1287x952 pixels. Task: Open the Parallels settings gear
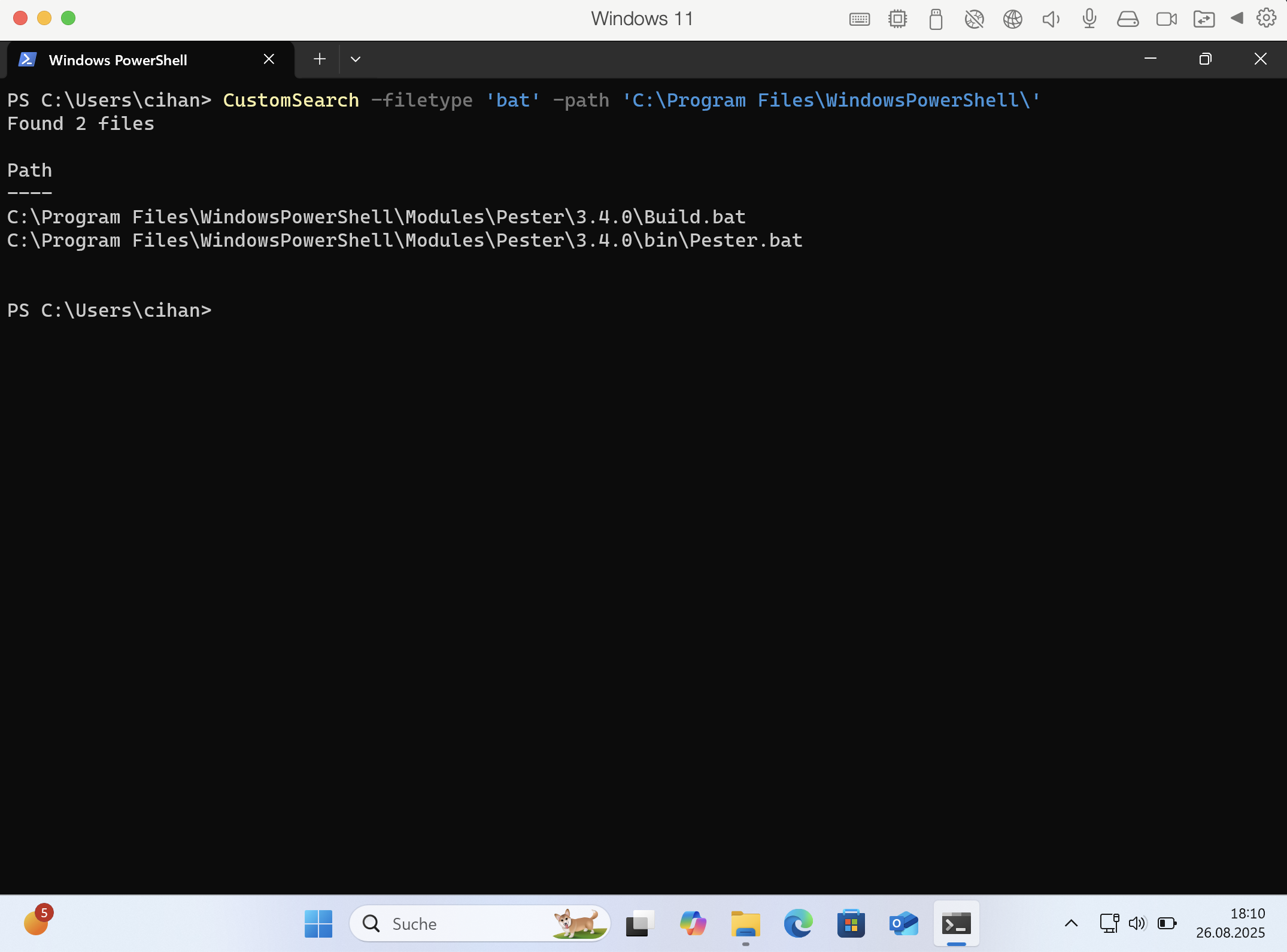click(x=1266, y=18)
